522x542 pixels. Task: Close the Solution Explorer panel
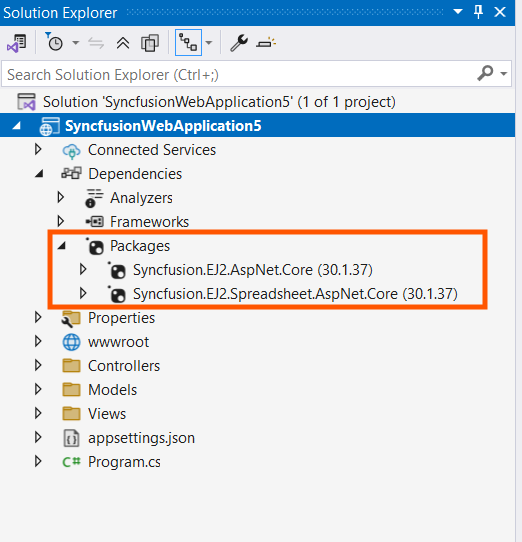(x=500, y=12)
